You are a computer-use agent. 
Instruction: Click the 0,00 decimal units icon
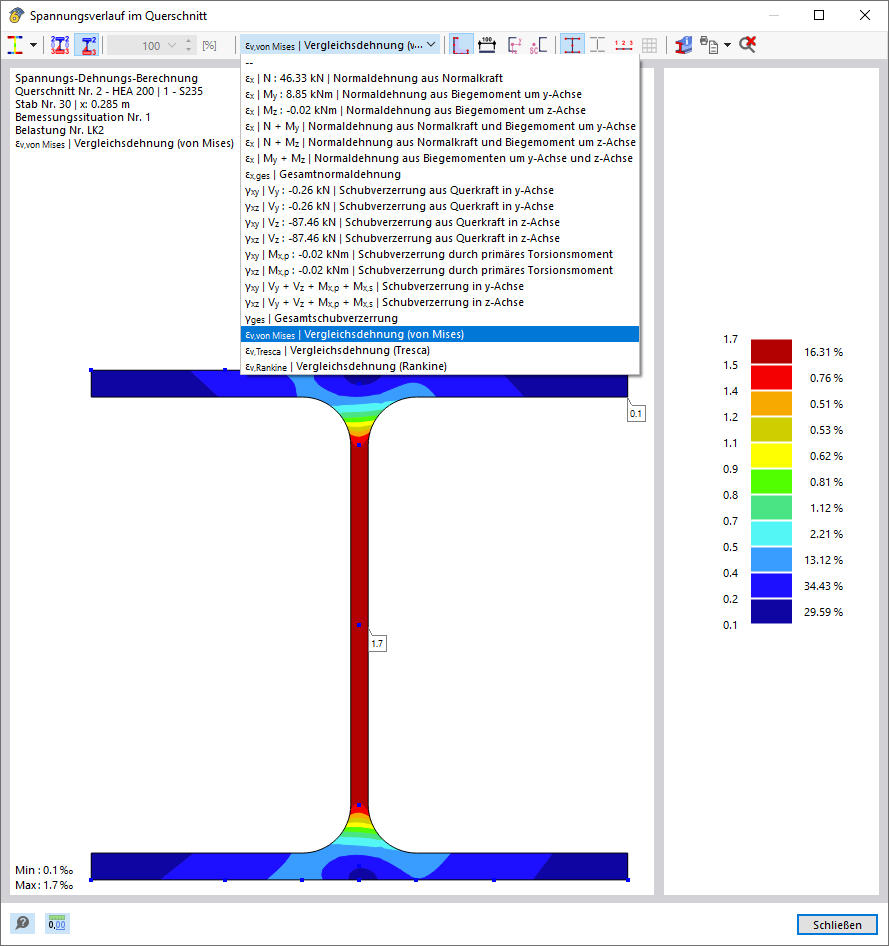click(57, 923)
